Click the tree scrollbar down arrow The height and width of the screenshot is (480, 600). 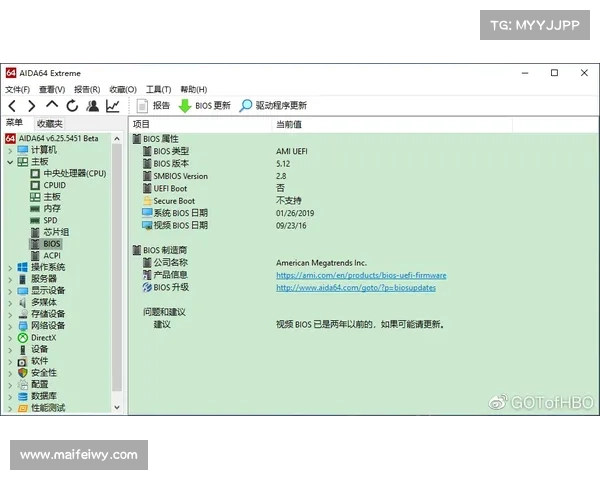[x=117, y=408]
